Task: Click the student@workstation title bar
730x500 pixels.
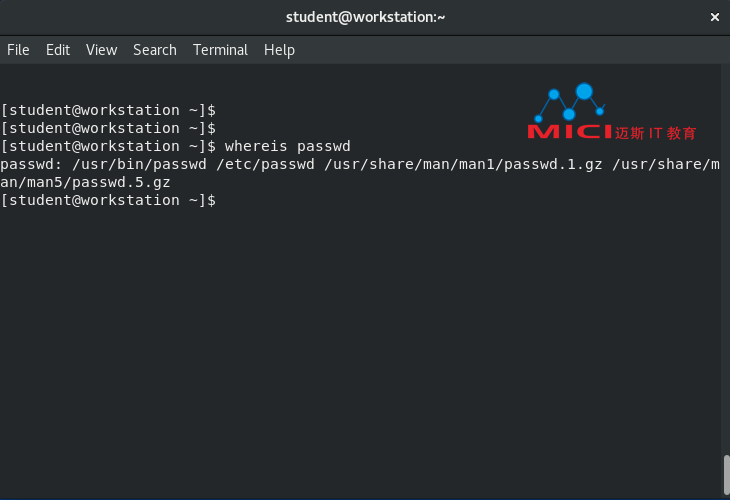Action: click(x=365, y=17)
